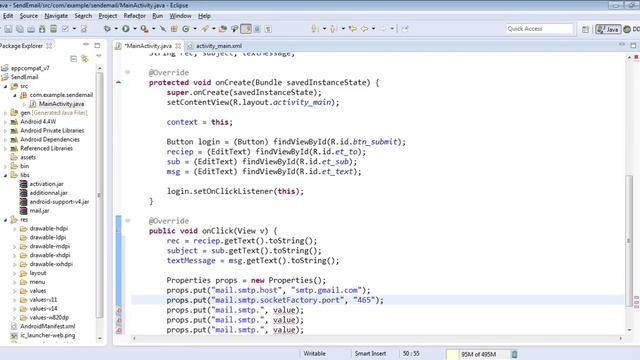Toggle Block Selection Mode button
Image resolution: width=640 pixels, height=360 pixels.
click(x=257, y=29)
